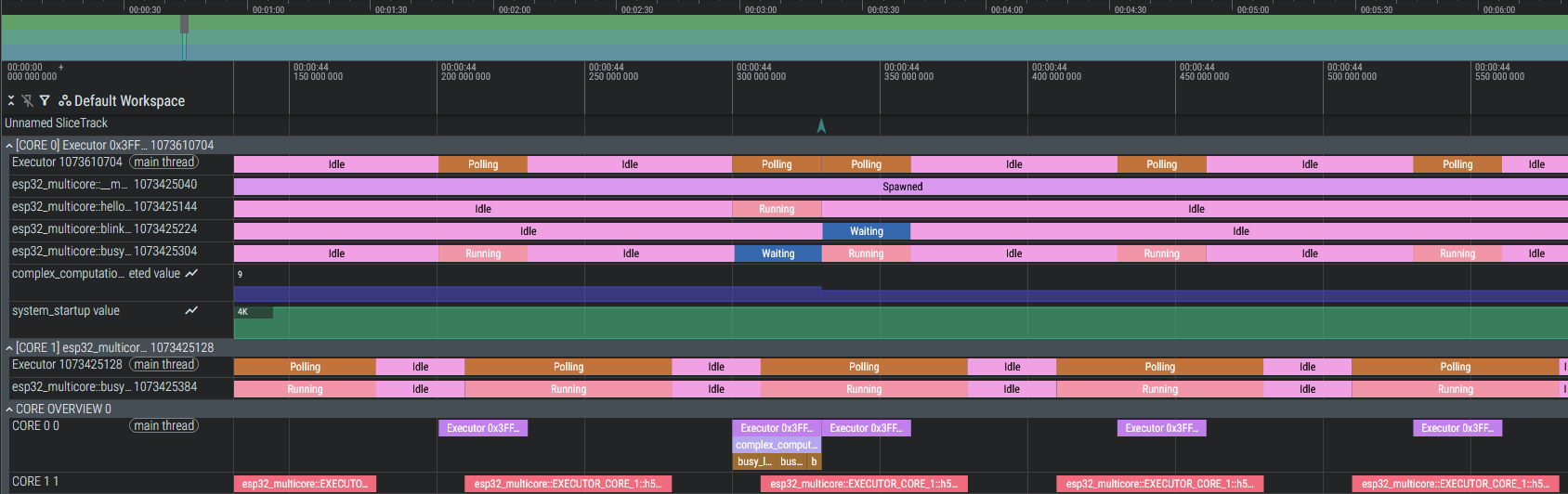Click the green flag marker on Unnamed SliceTrack
Screen dimensions: 1568x494
tap(821, 125)
